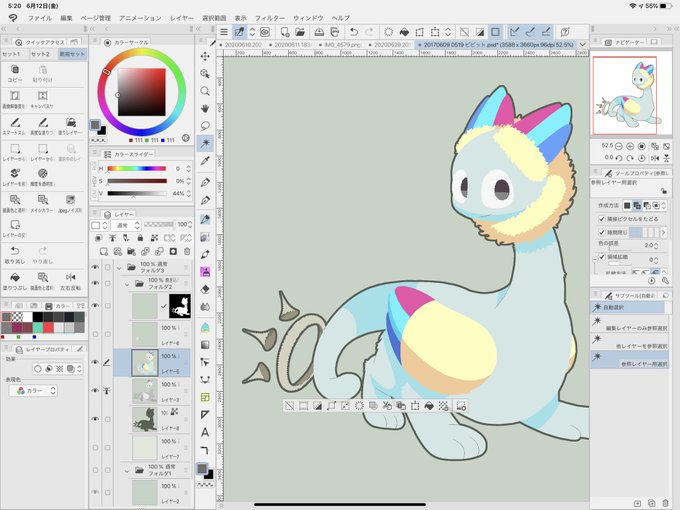Open the 表現色 カラー dropdown
This screenshot has width=680, height=510.
pos(33,391)
